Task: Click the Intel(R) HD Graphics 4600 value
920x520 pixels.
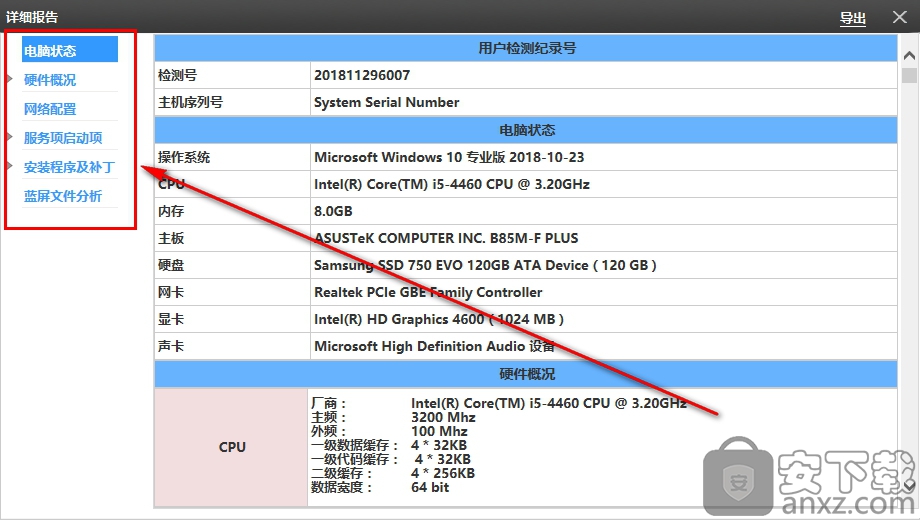Action: coord(439,319)
